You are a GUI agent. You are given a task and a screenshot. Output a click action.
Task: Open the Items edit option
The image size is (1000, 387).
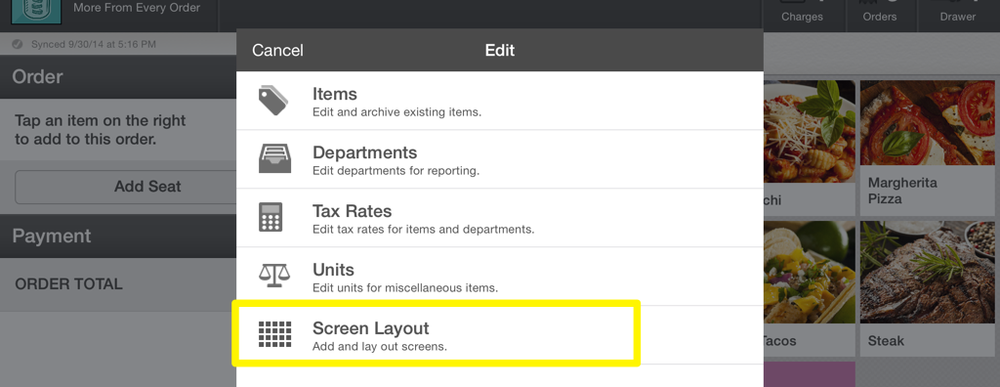(x=499, y=101)
